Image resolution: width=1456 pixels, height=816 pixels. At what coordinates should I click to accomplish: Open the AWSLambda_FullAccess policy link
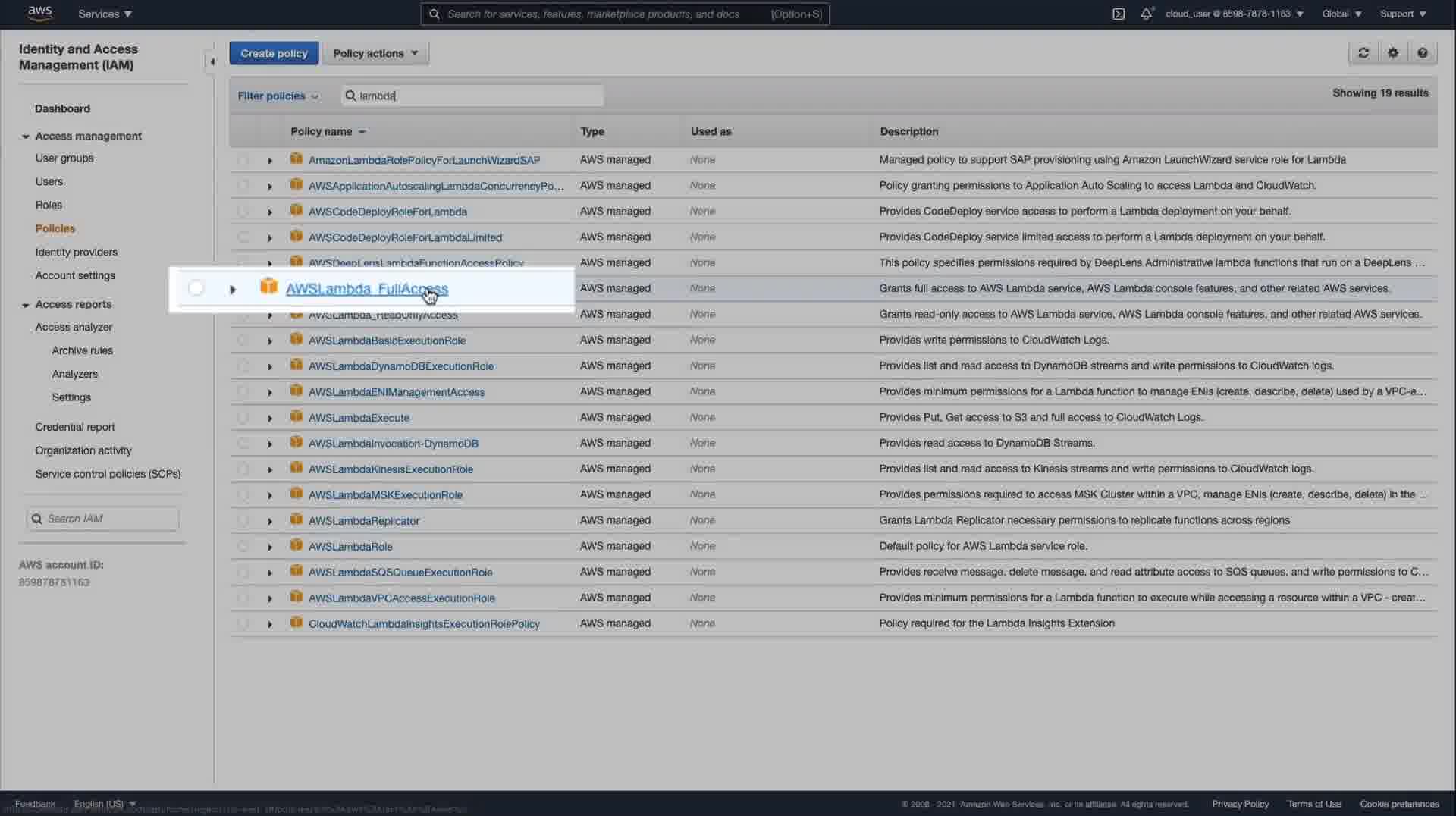coord(367,289)
